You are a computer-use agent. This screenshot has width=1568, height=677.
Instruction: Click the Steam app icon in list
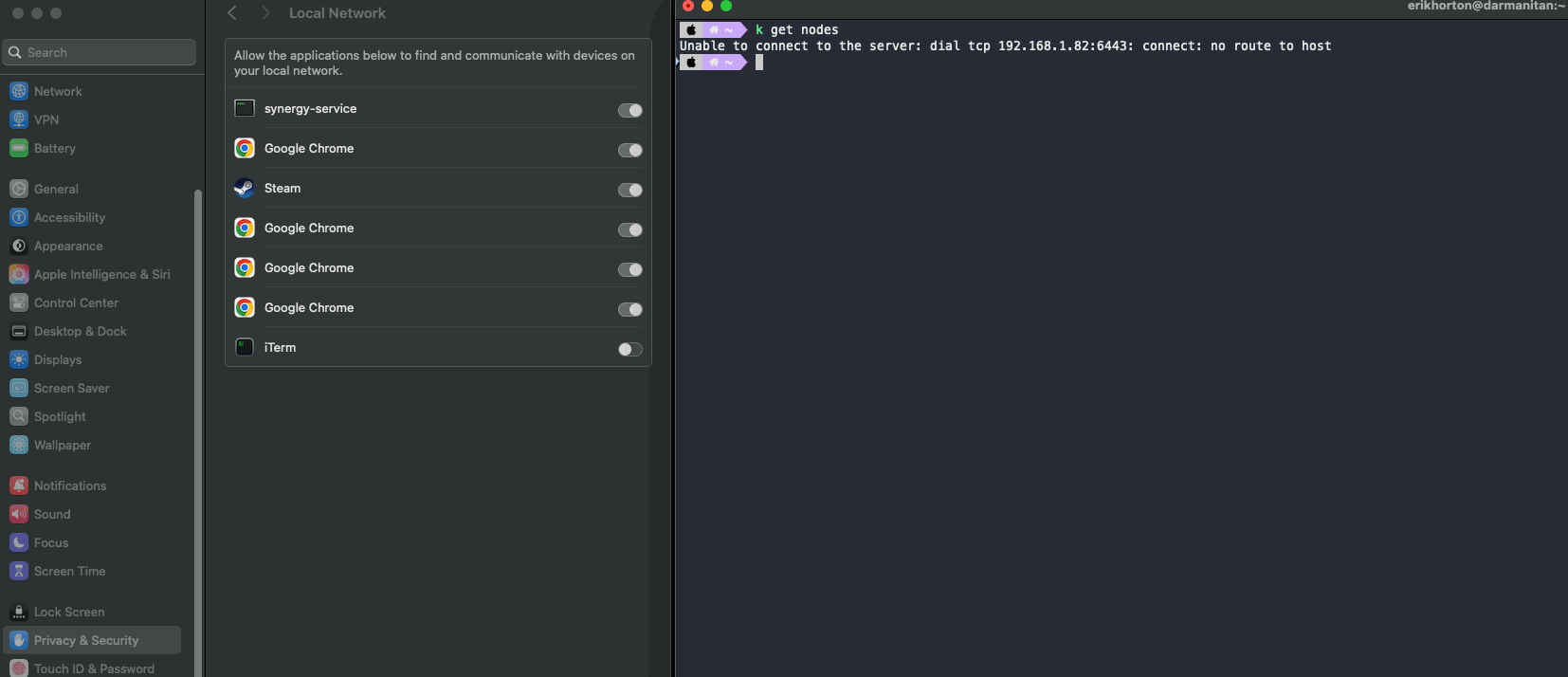coord(245,188)
